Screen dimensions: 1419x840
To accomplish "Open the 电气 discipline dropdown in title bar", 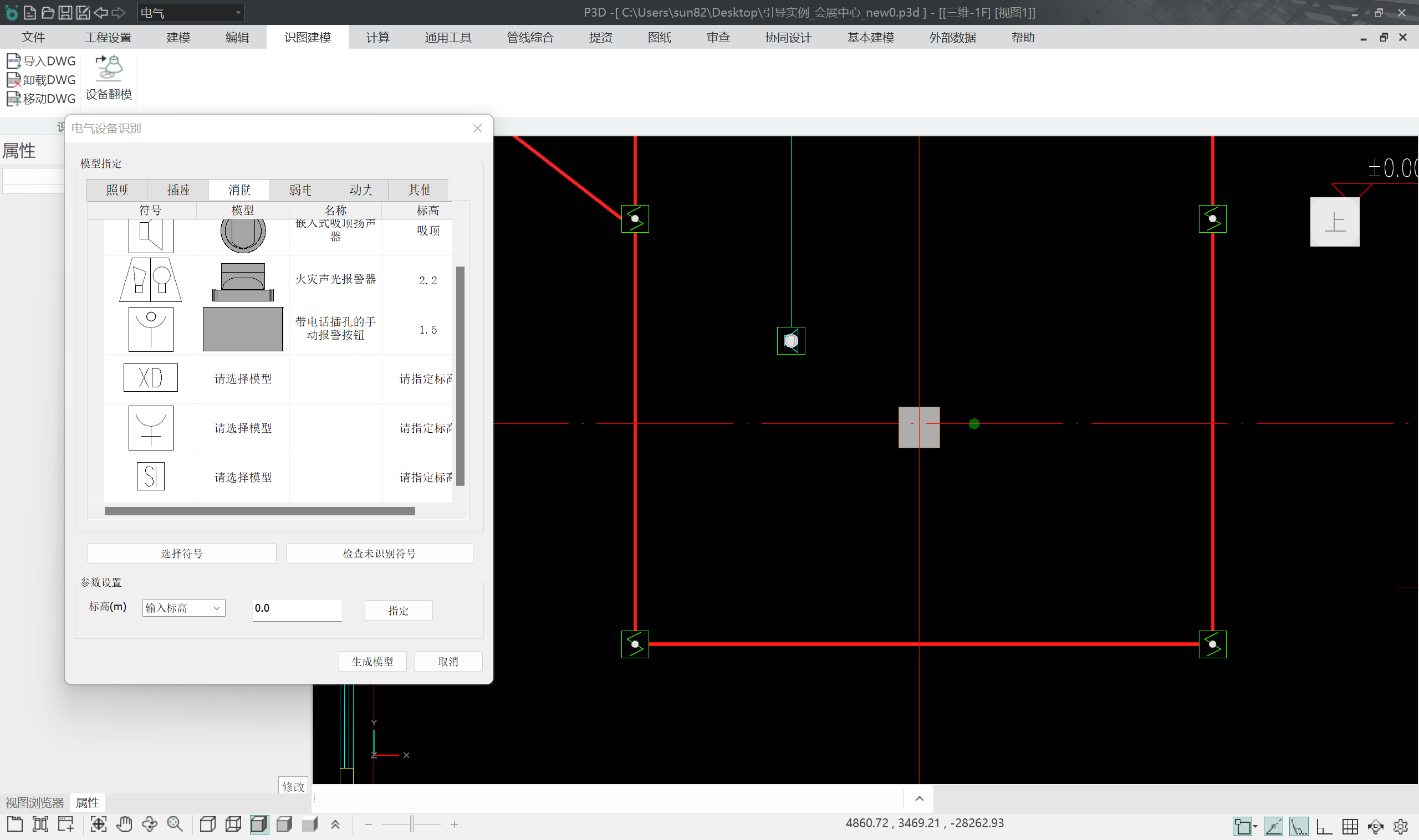I will [x=190, y=12].
